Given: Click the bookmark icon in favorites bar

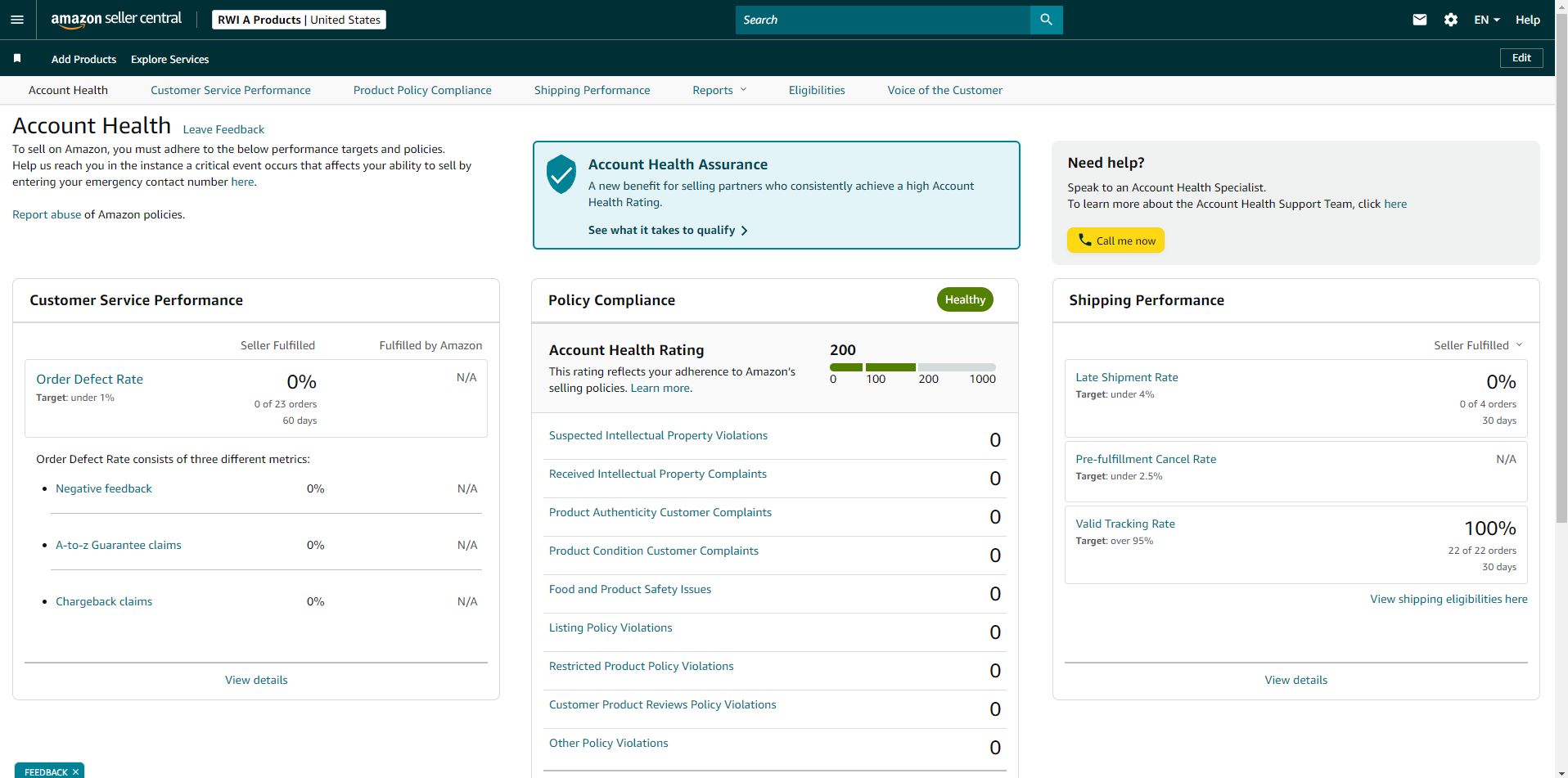Looking at the screenshot, I should click(17, 58).
